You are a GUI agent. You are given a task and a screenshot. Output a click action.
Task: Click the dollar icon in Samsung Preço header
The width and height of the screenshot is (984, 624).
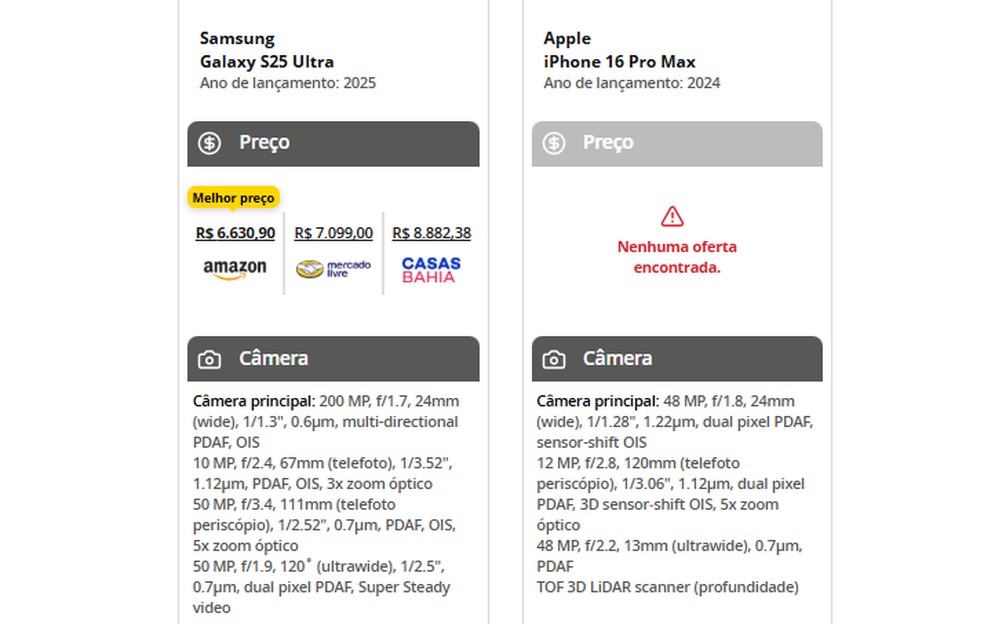[x=209, y=143]
